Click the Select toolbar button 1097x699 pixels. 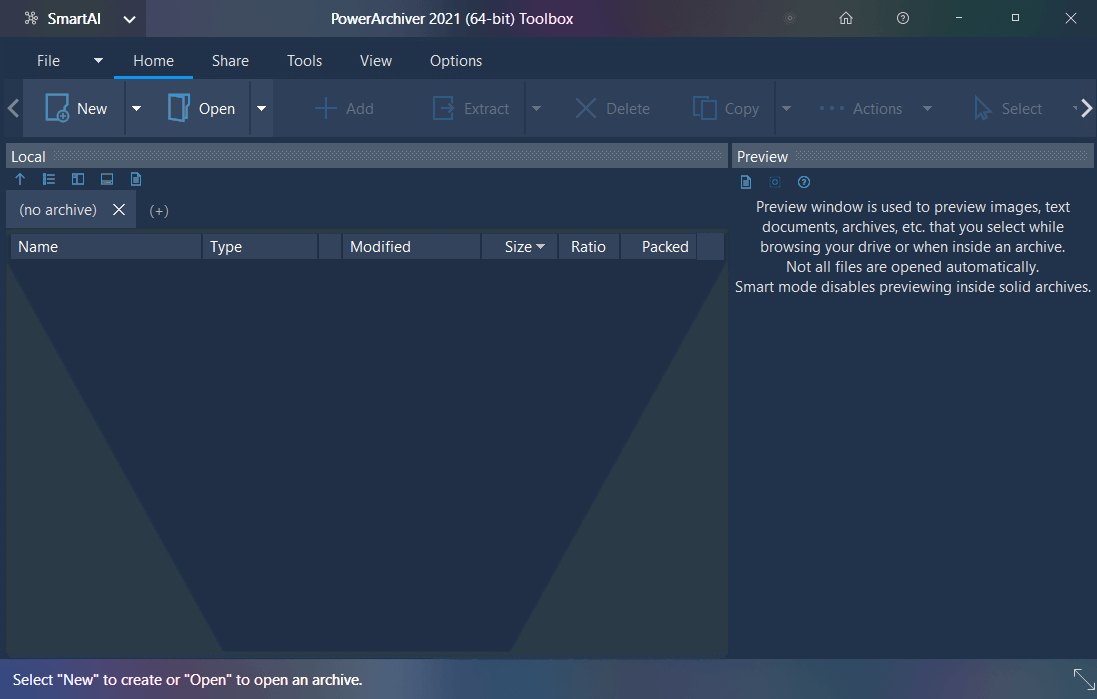1008,108
